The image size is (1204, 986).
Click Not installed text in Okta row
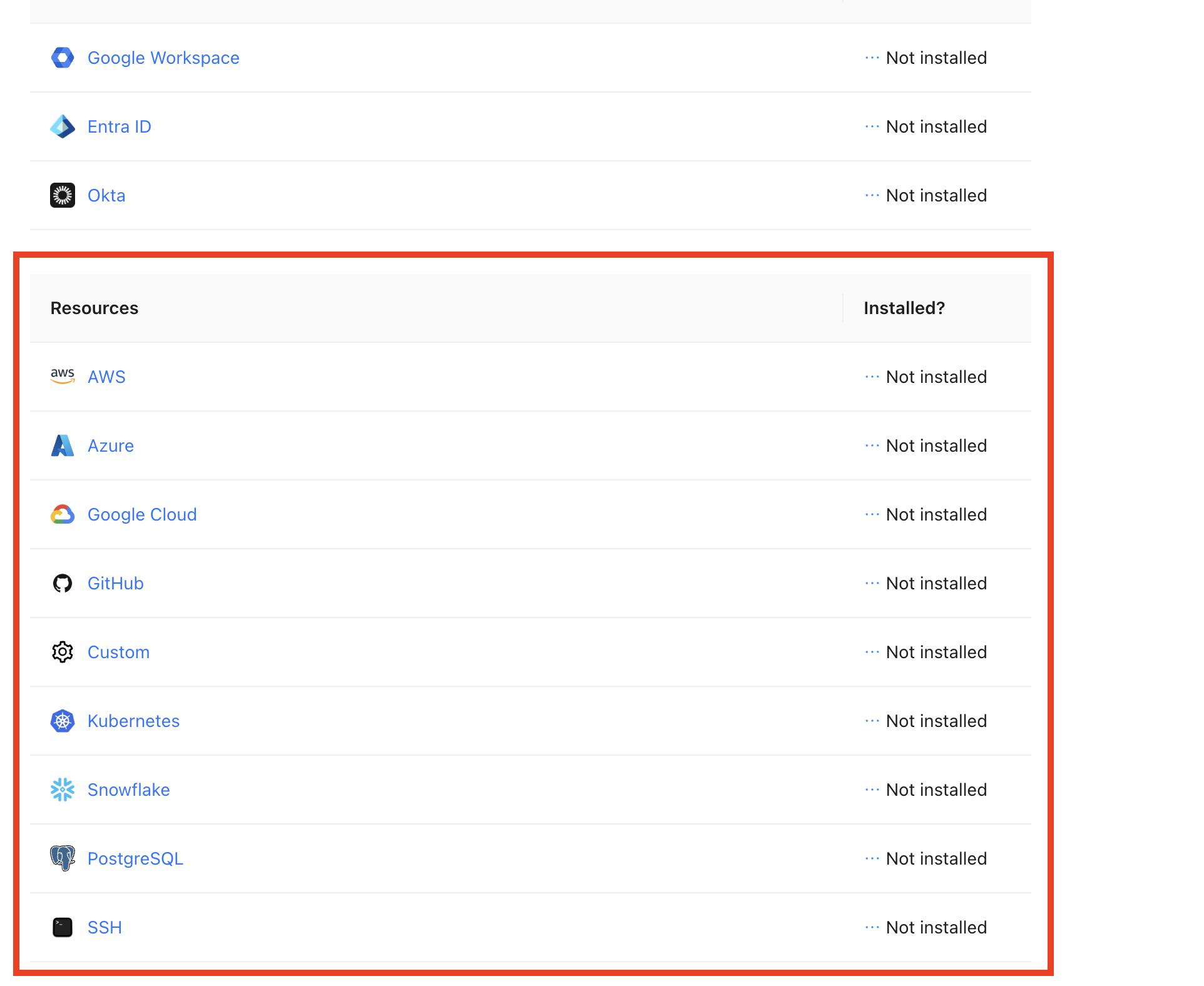coord(936,195)
